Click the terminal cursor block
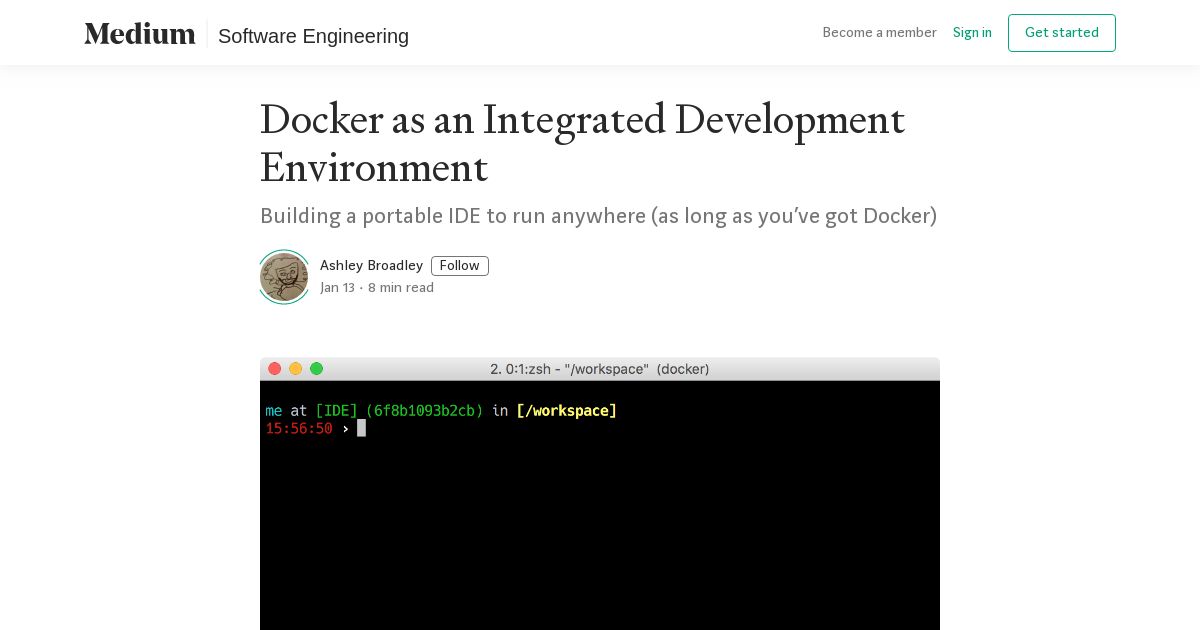The width and height of the screenshot is (1200, 630). pos(362,428)
